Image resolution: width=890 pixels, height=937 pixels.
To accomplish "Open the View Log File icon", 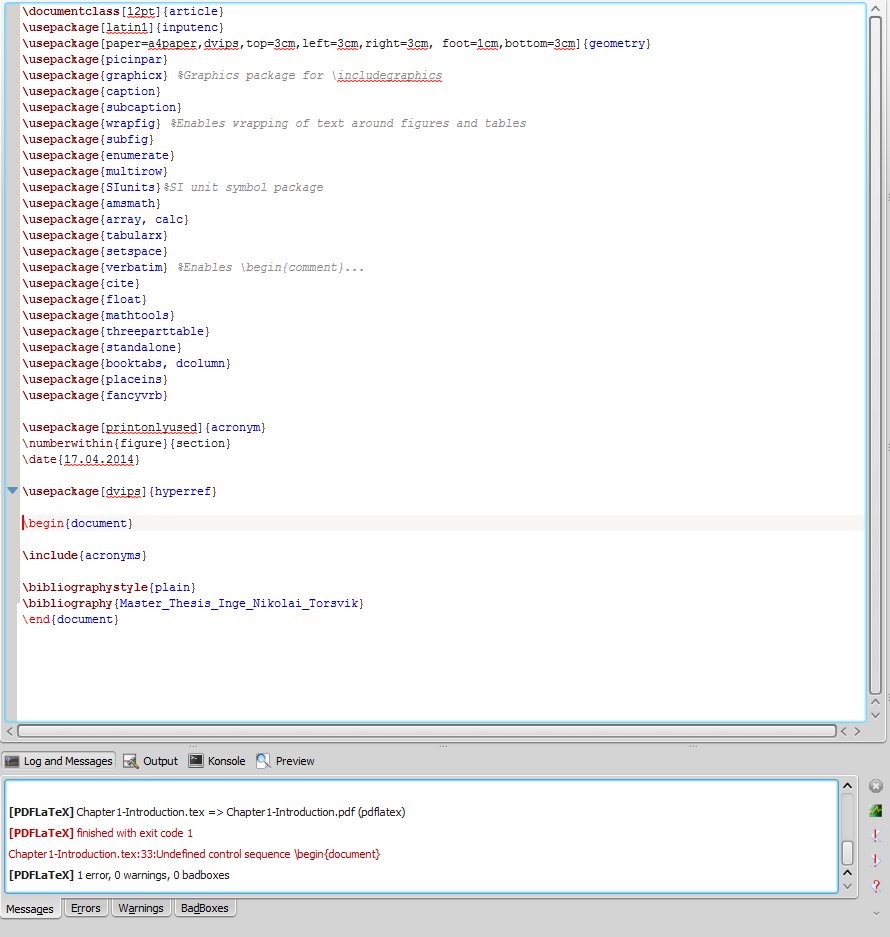I will [876, 811].
